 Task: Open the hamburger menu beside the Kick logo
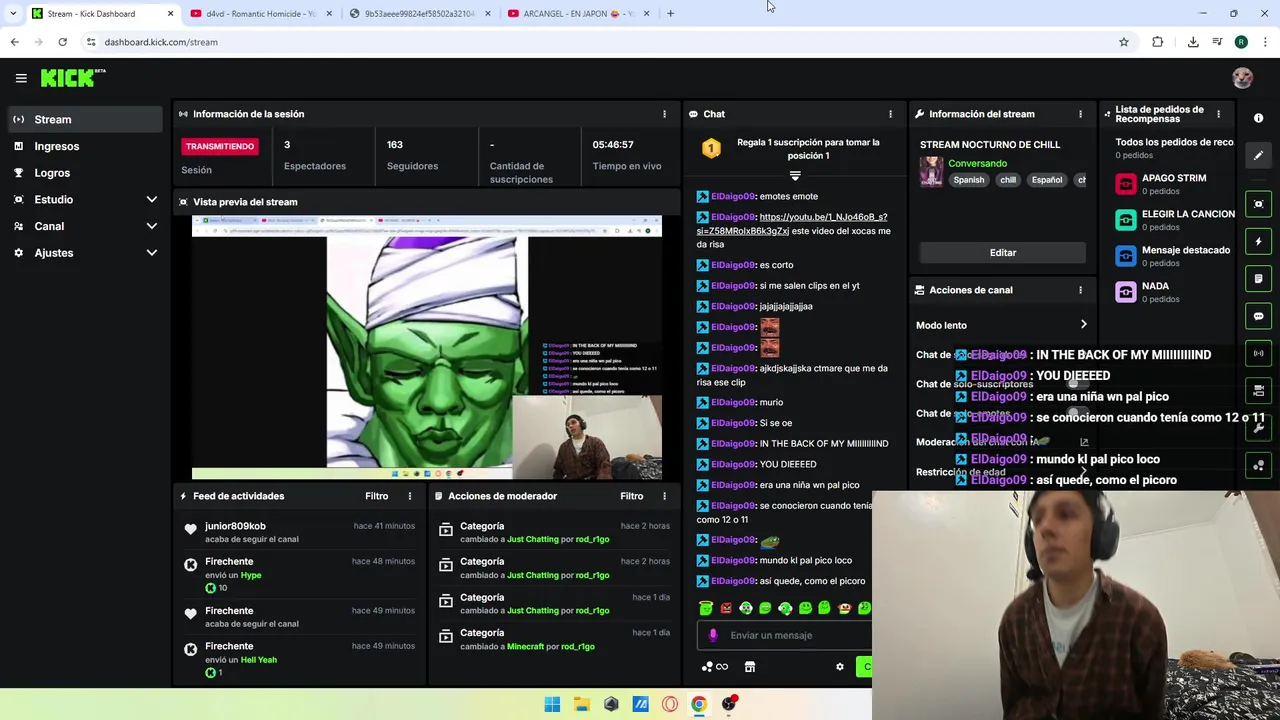click(x=21, y=78)
